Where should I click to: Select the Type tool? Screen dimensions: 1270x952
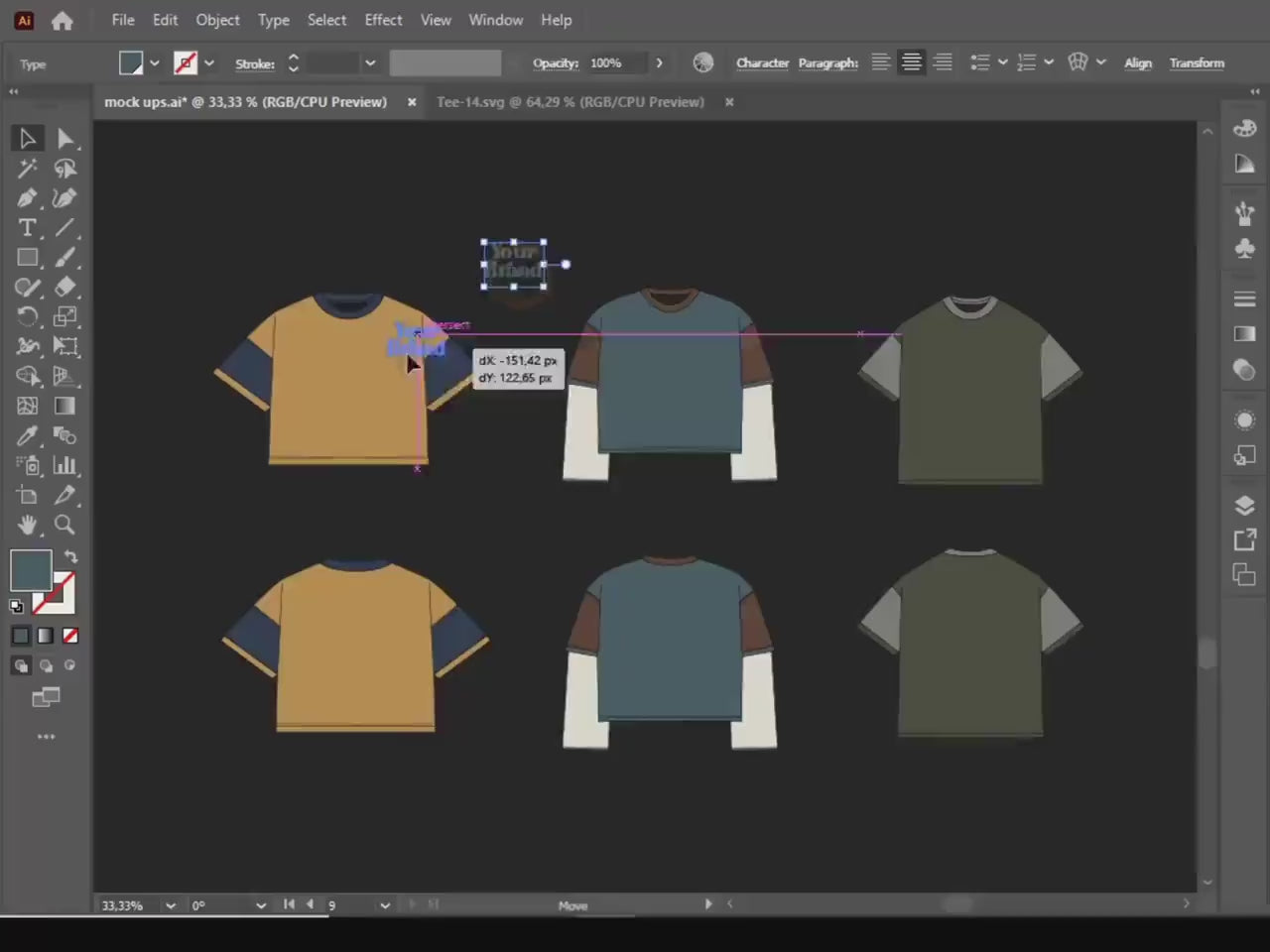[27, 228]
